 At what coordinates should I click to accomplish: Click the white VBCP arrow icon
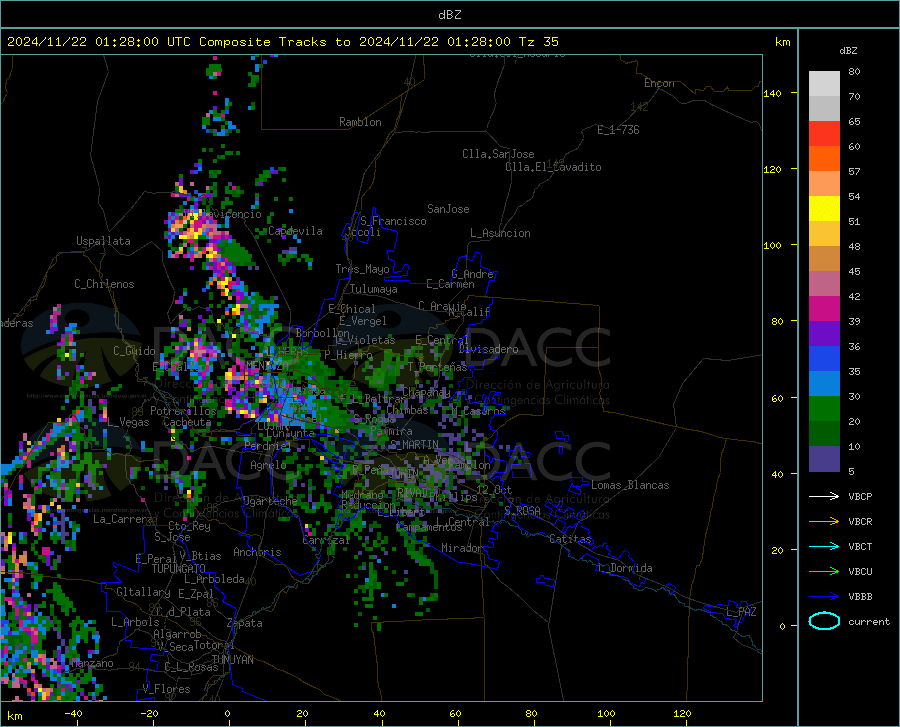(824, 496)
